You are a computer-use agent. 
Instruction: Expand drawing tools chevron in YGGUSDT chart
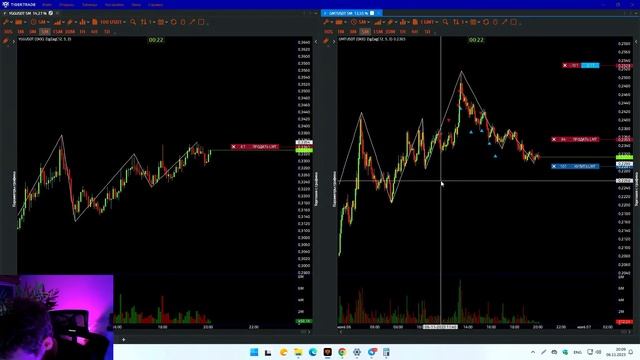[x=13, y=41]
